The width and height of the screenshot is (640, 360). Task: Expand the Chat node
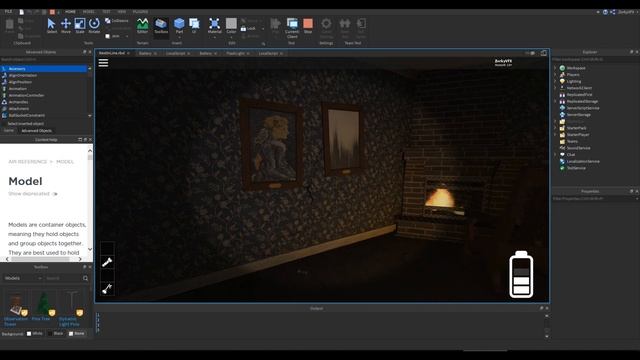pyautogui.click(x=555, y=155)
